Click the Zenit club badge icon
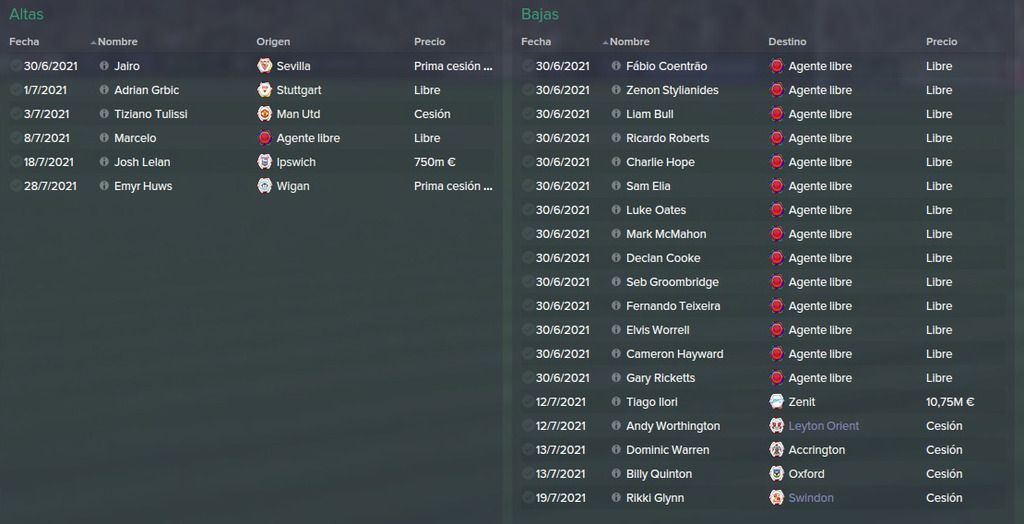 776,402
